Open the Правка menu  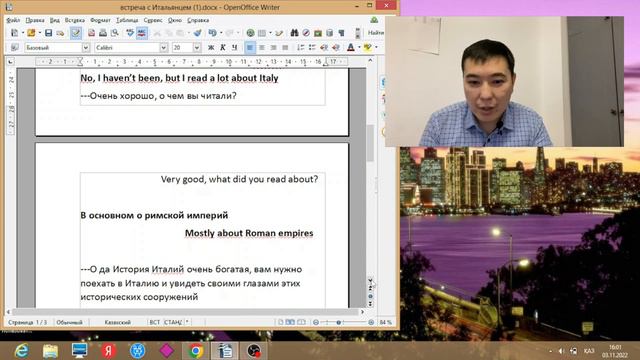35,20
